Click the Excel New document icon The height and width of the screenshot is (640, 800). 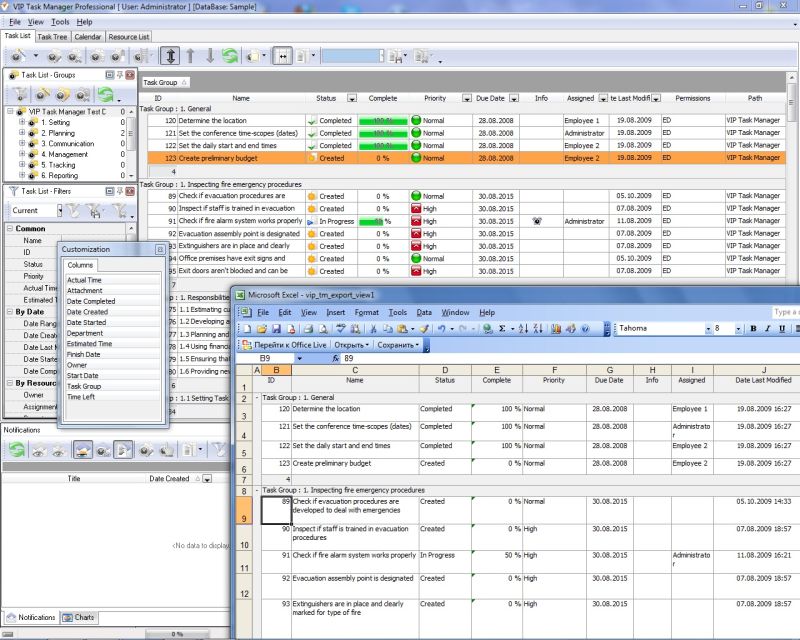[247, 329]
